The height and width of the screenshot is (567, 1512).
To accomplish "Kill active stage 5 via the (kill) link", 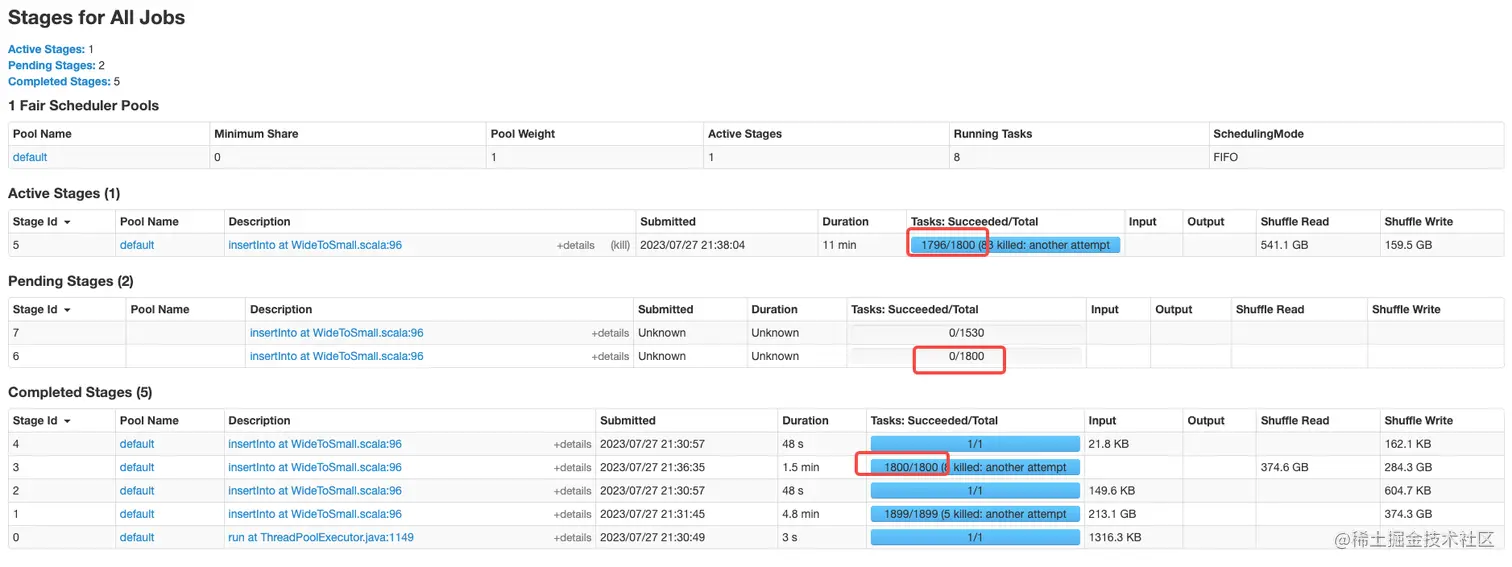I will click(620, 245).
